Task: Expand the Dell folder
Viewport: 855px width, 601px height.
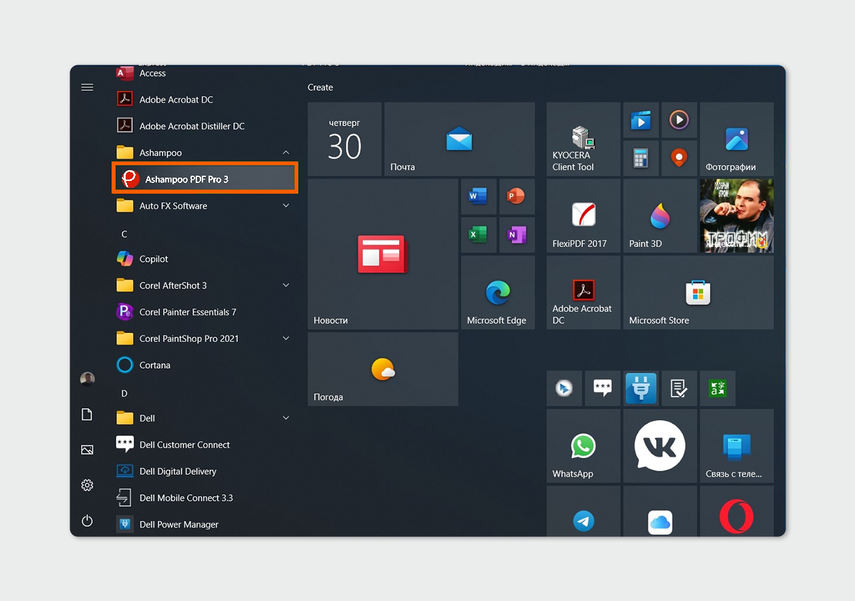Action: (286, 418)
